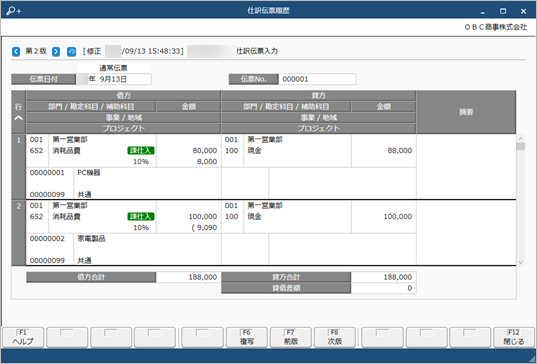The width and height of the screenshot is (537, 364).
Task: Click scrollbar down arrow of entry list
Action: pos(521,263)
